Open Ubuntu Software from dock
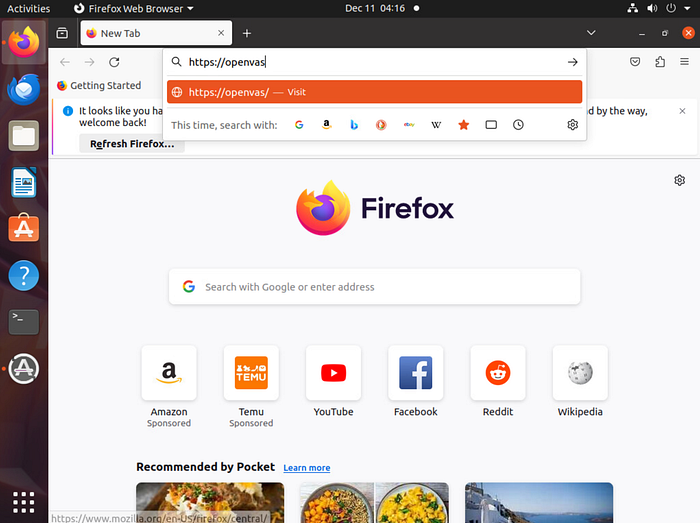This screenshot has width=700, height=523. click(24, 228)
